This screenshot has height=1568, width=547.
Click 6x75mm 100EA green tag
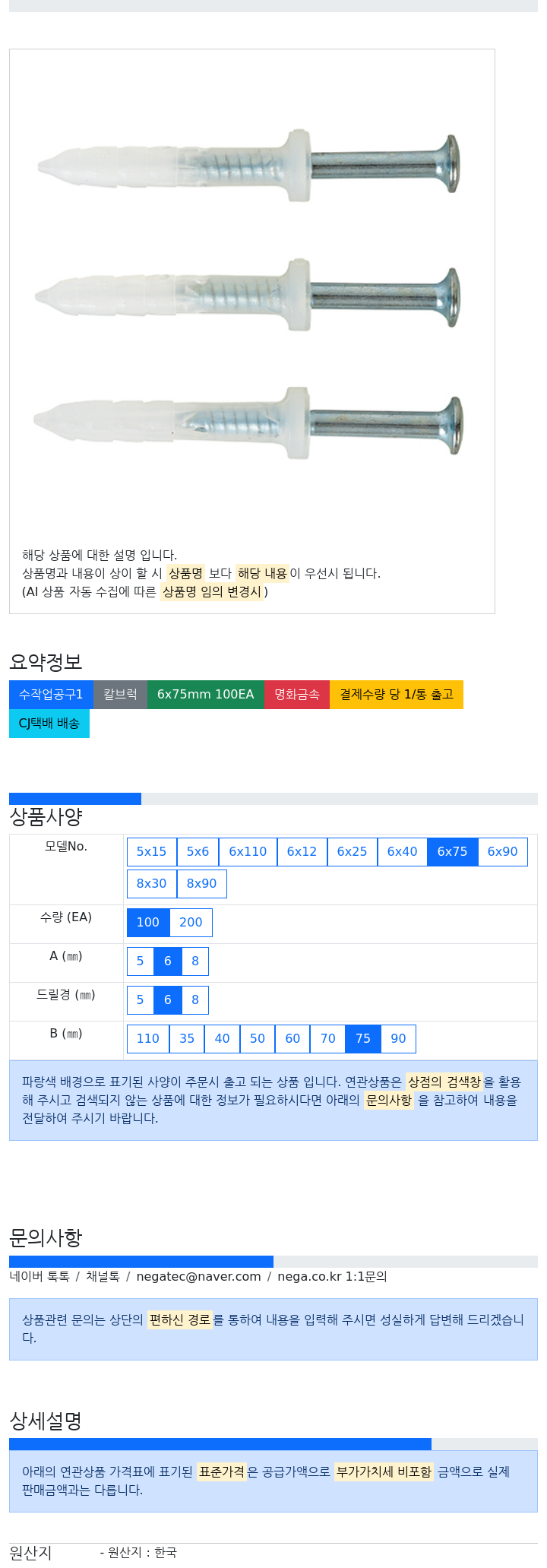coord(206,695)
